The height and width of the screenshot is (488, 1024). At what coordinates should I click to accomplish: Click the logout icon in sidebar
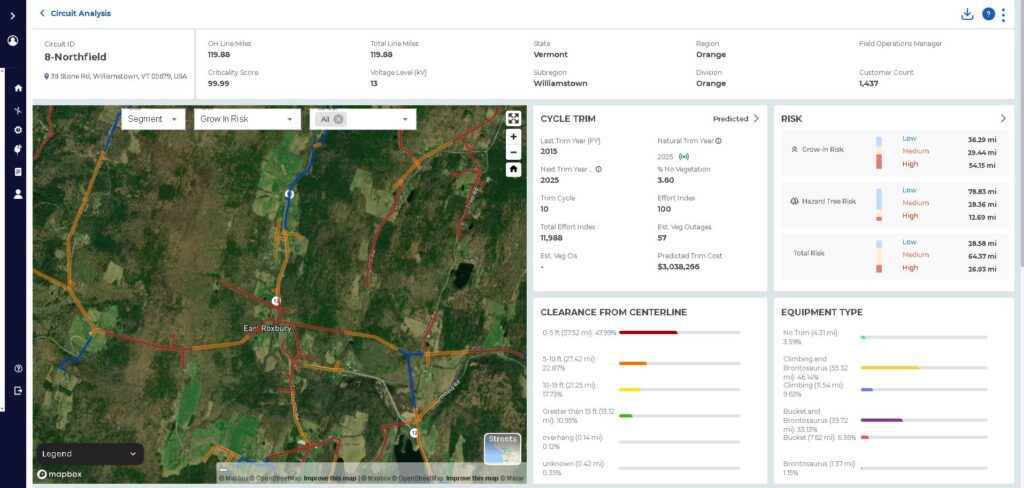pos(18,390)
